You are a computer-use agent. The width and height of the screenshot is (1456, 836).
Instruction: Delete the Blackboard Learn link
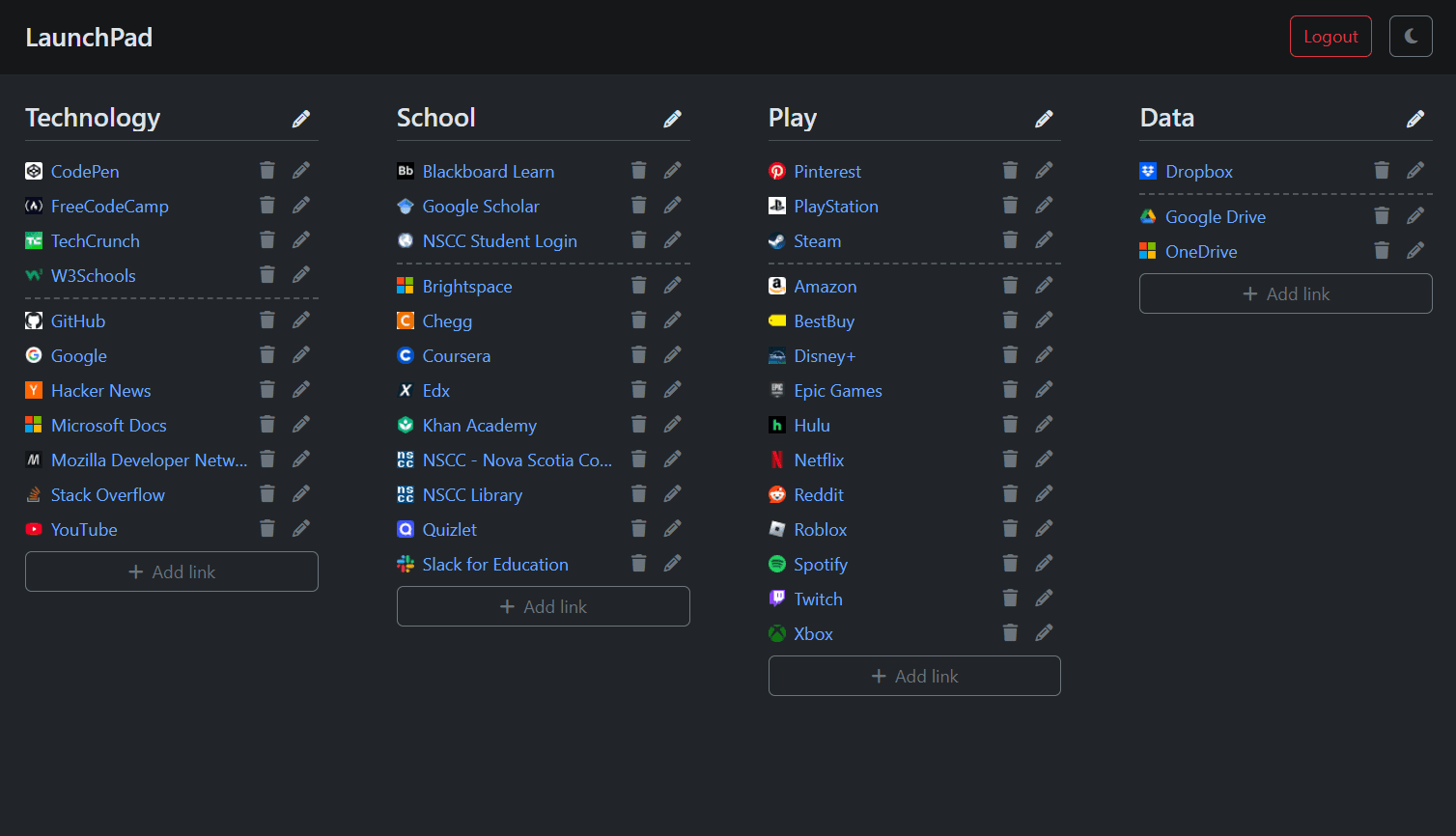click(x=639, y=170)
